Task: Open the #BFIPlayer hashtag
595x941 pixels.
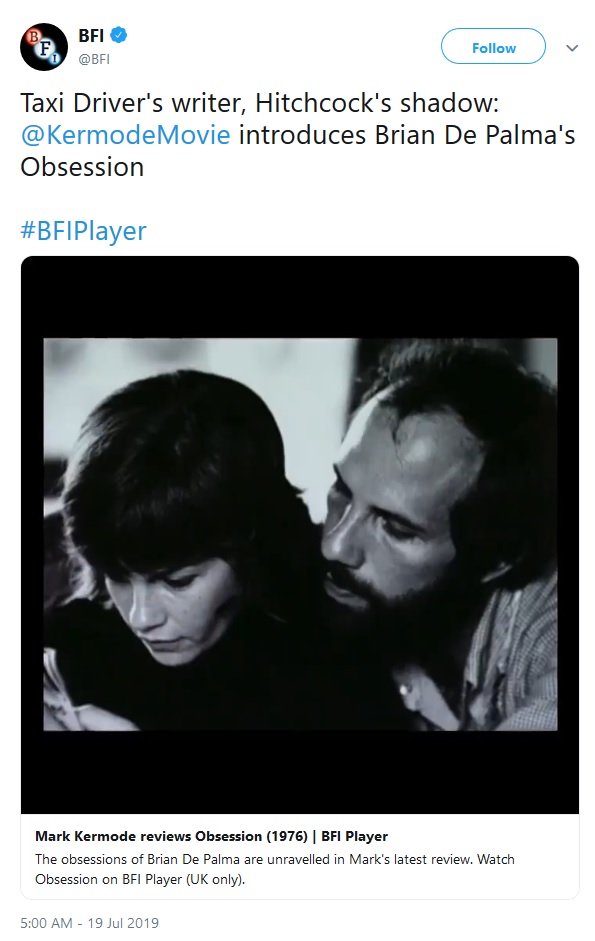Action: (x=83, y=231)
